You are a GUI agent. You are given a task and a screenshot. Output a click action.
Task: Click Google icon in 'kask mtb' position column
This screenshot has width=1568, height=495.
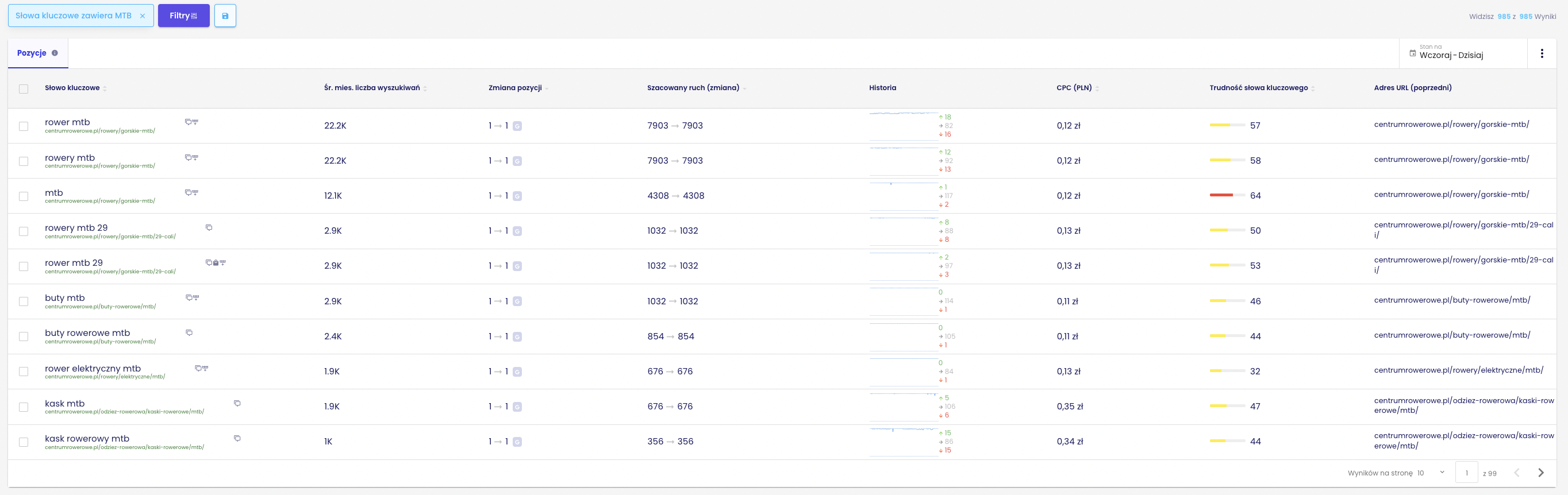pyautogui.click(x=517, y=407)
